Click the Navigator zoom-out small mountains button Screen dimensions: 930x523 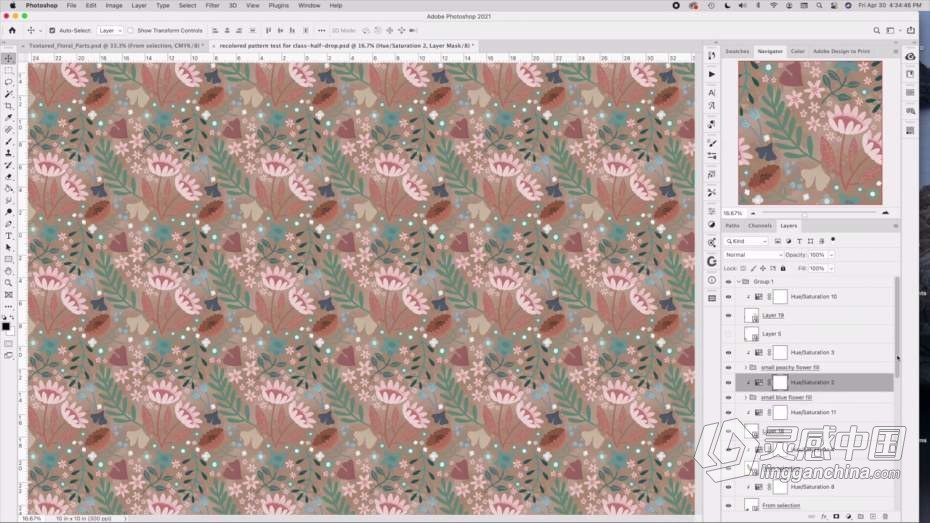pos(753,213)
